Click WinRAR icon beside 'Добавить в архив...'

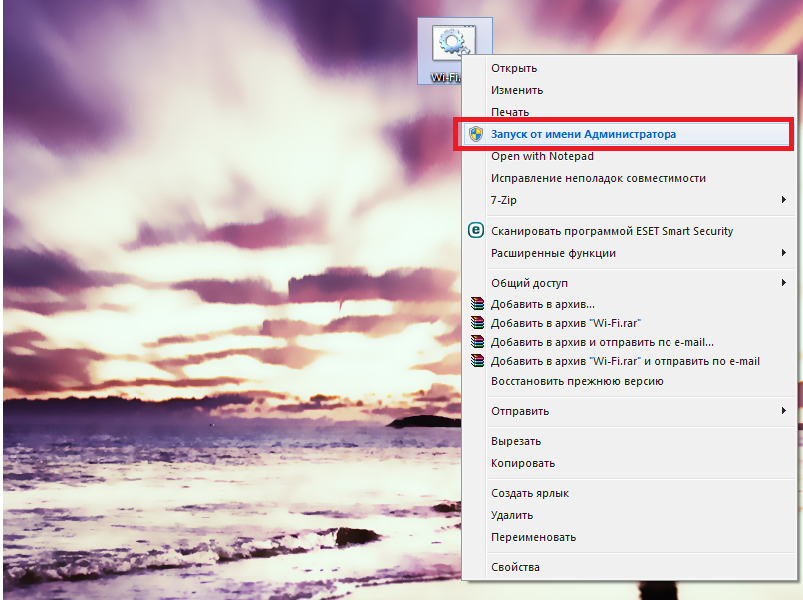(477, 304)
